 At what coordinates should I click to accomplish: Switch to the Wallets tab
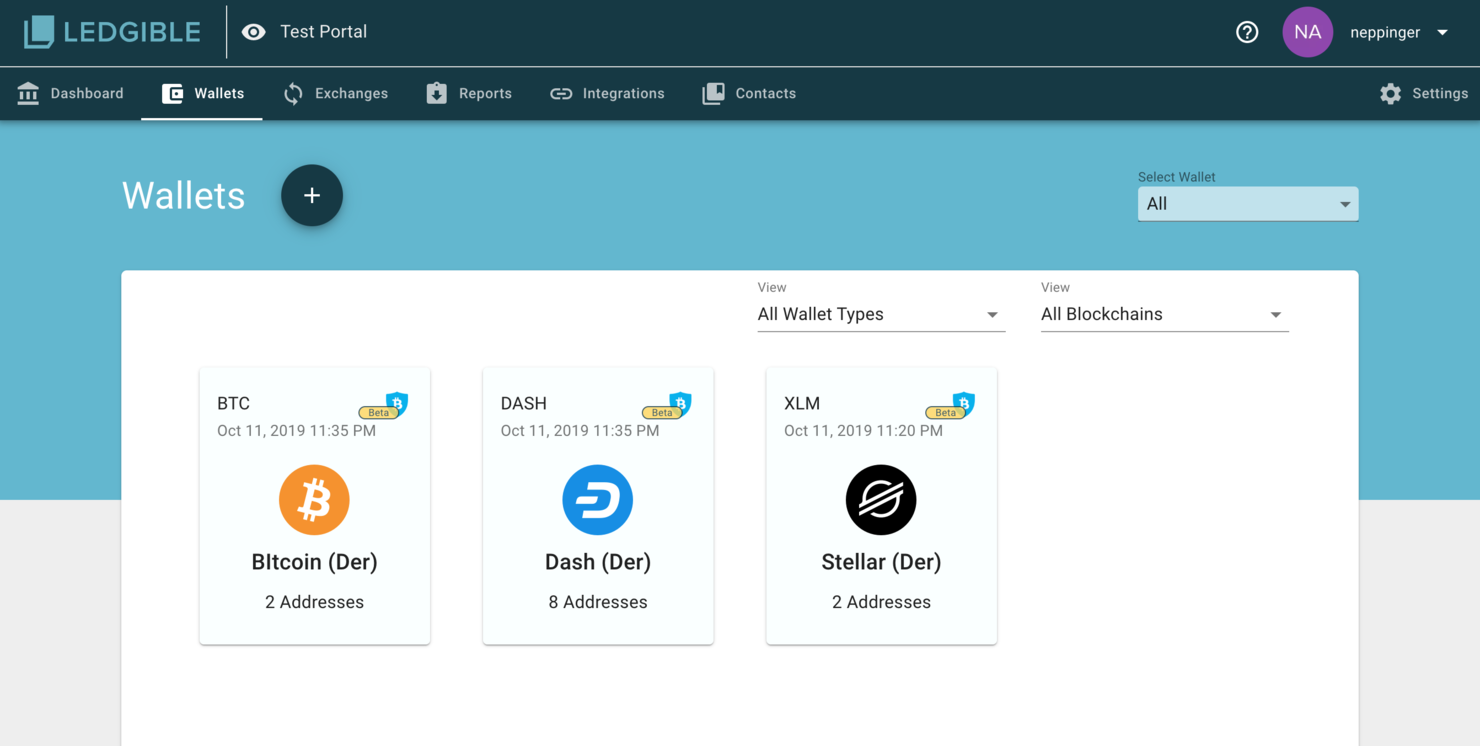coord(202,93)
